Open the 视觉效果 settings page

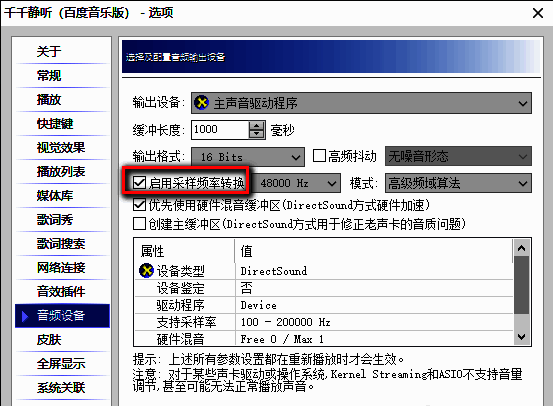click(x=61, y=147)
